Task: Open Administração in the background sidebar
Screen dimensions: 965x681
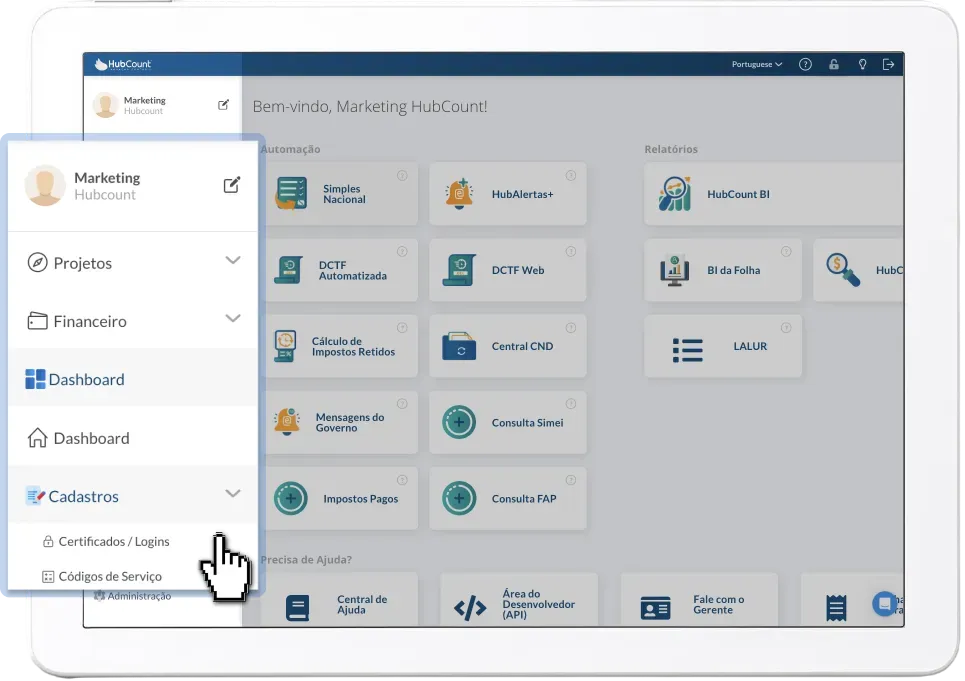Action: (132, 596)
